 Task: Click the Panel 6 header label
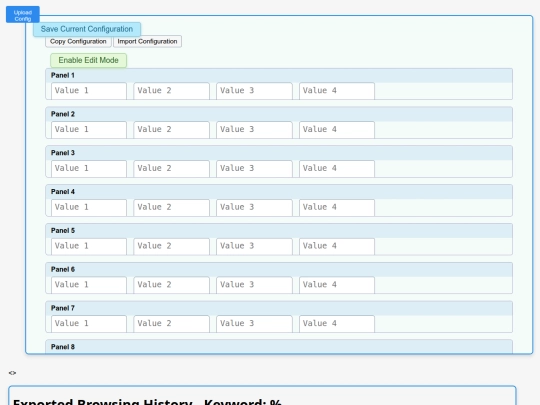click(x=63, y=270)
